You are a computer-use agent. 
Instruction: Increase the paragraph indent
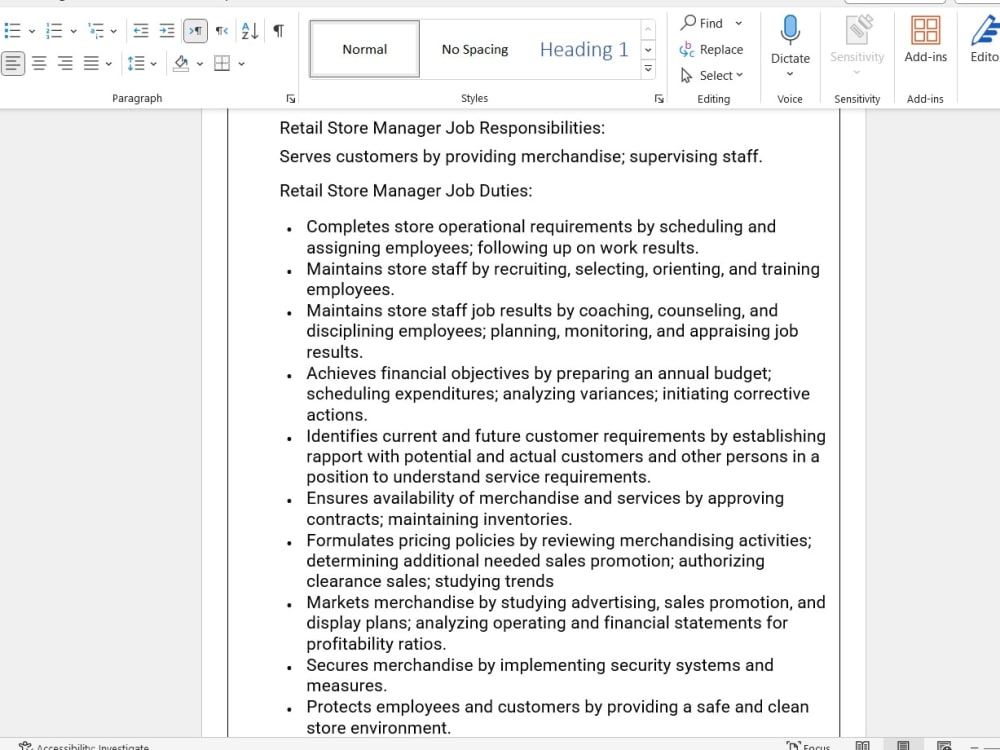pyautogui.click(x=167, y=30)
